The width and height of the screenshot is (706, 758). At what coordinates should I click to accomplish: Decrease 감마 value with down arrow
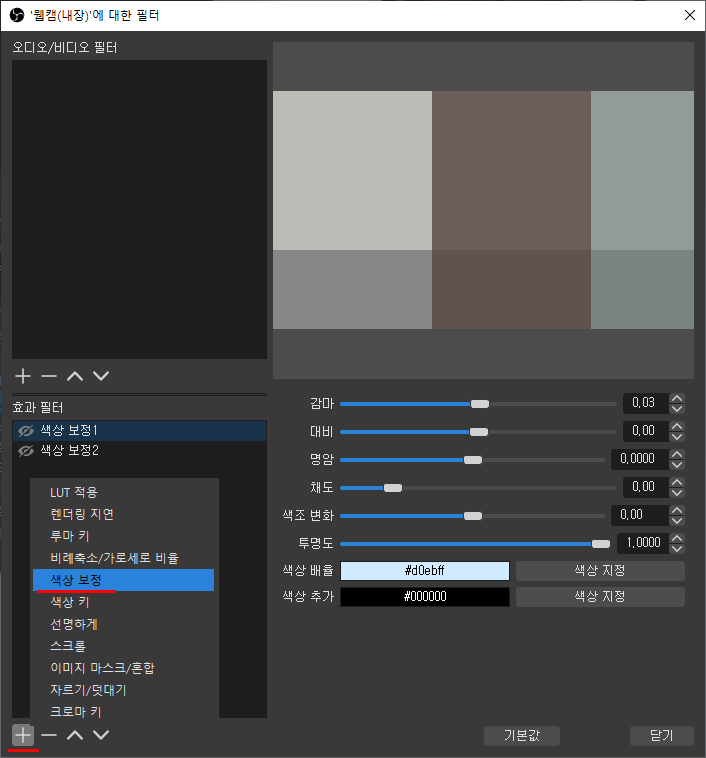click(x=677, y=409)
